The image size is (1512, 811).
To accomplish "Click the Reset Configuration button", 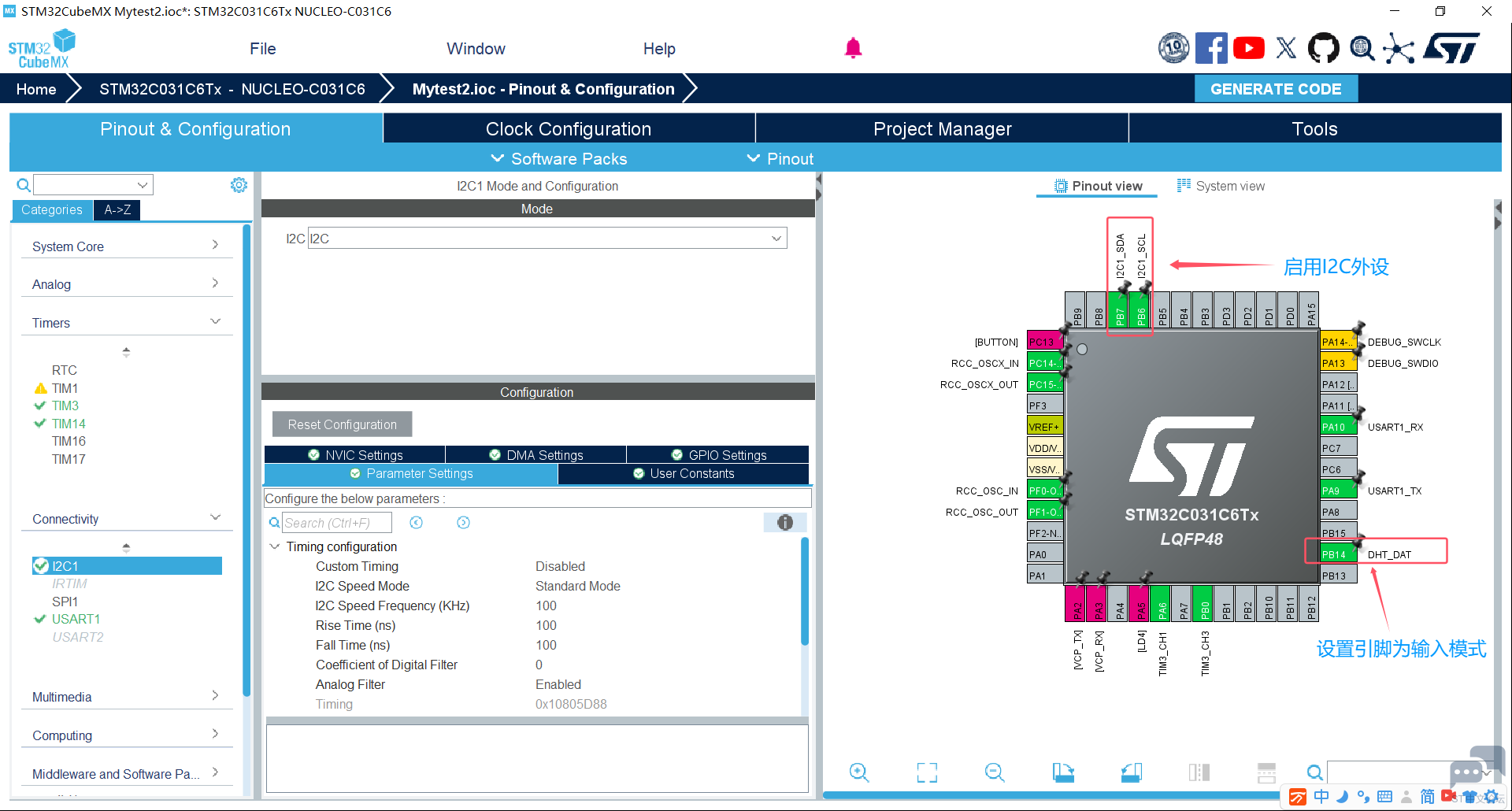I will [343, 424].
